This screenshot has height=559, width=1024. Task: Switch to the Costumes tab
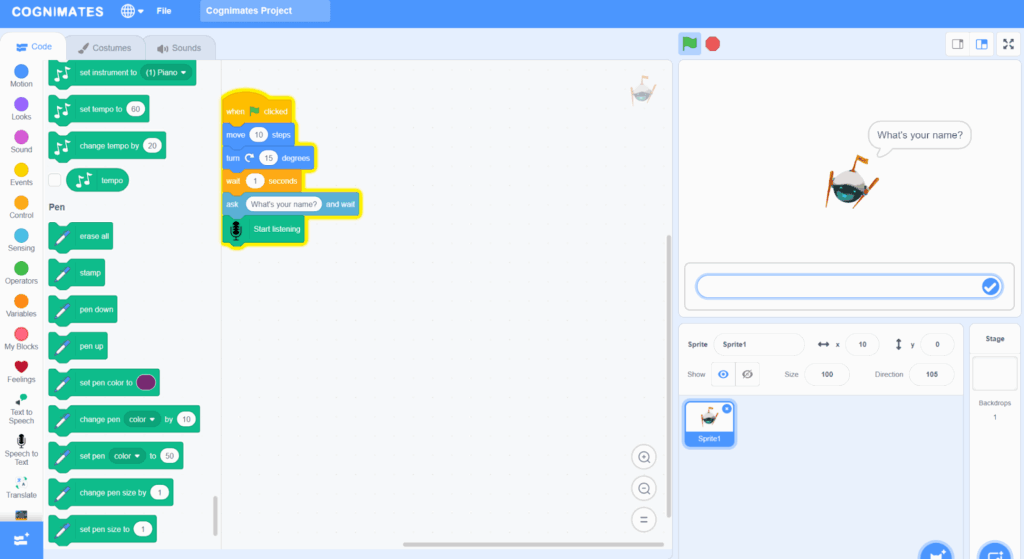pyautogui.click(x=105, y=48)
